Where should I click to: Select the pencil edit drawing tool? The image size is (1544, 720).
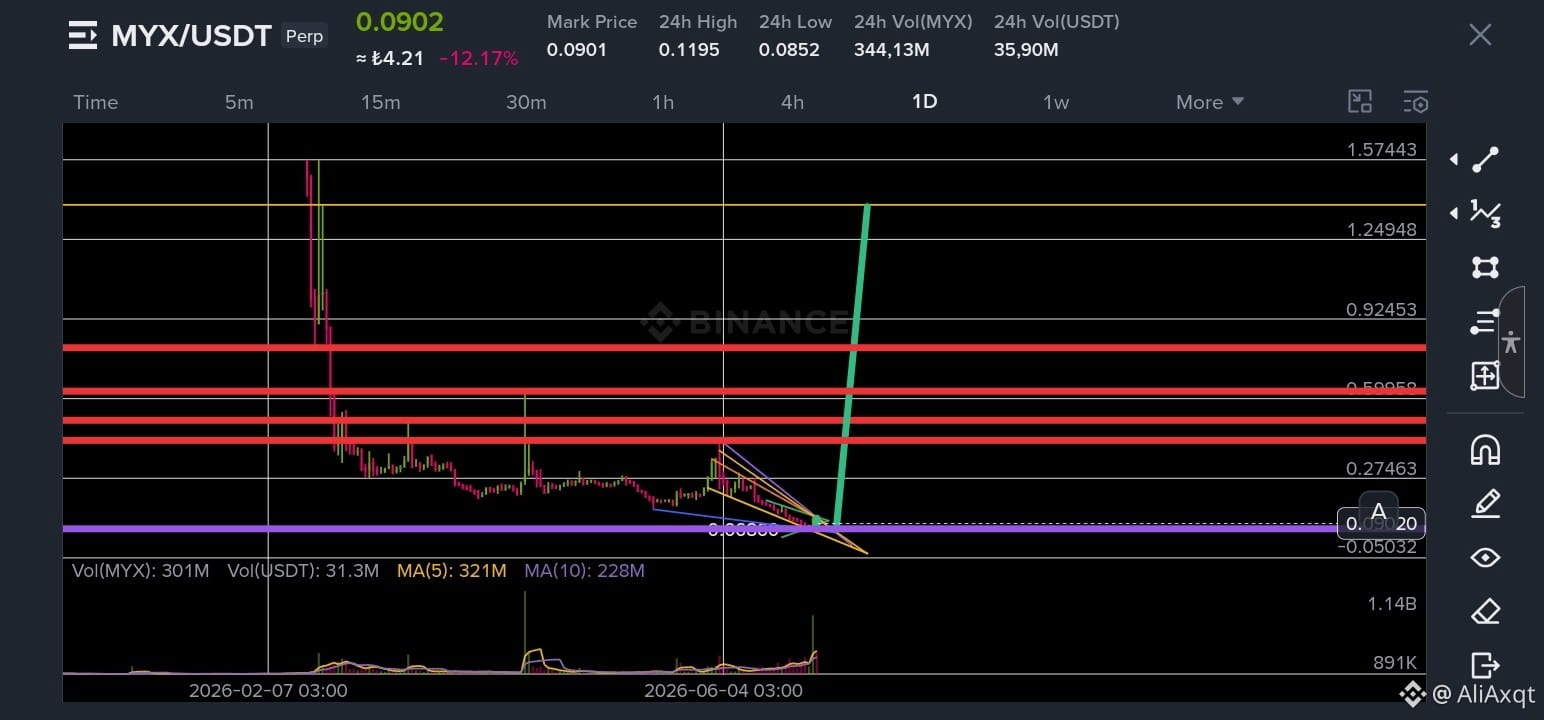click(1485, 503)
